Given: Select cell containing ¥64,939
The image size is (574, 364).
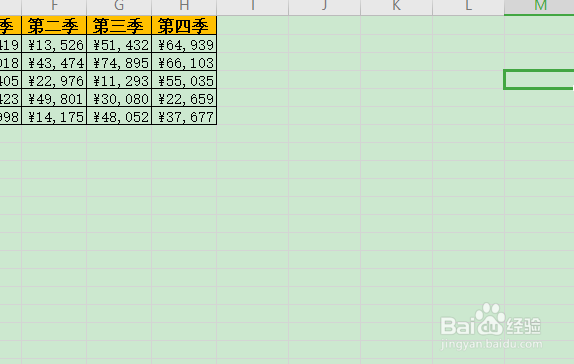Looking at the screenshot, I should click(184, 44).
